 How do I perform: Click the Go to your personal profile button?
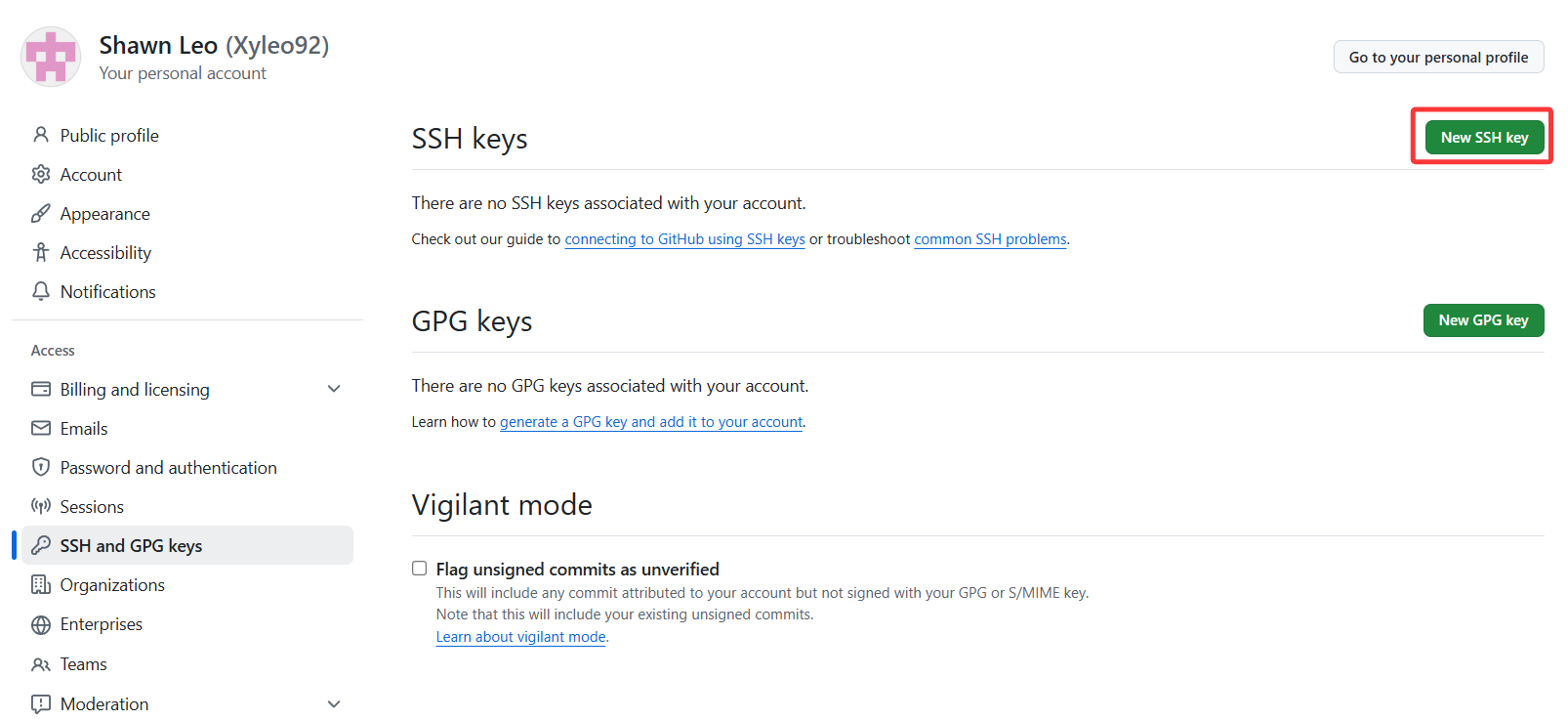(x=1438, y=58)
